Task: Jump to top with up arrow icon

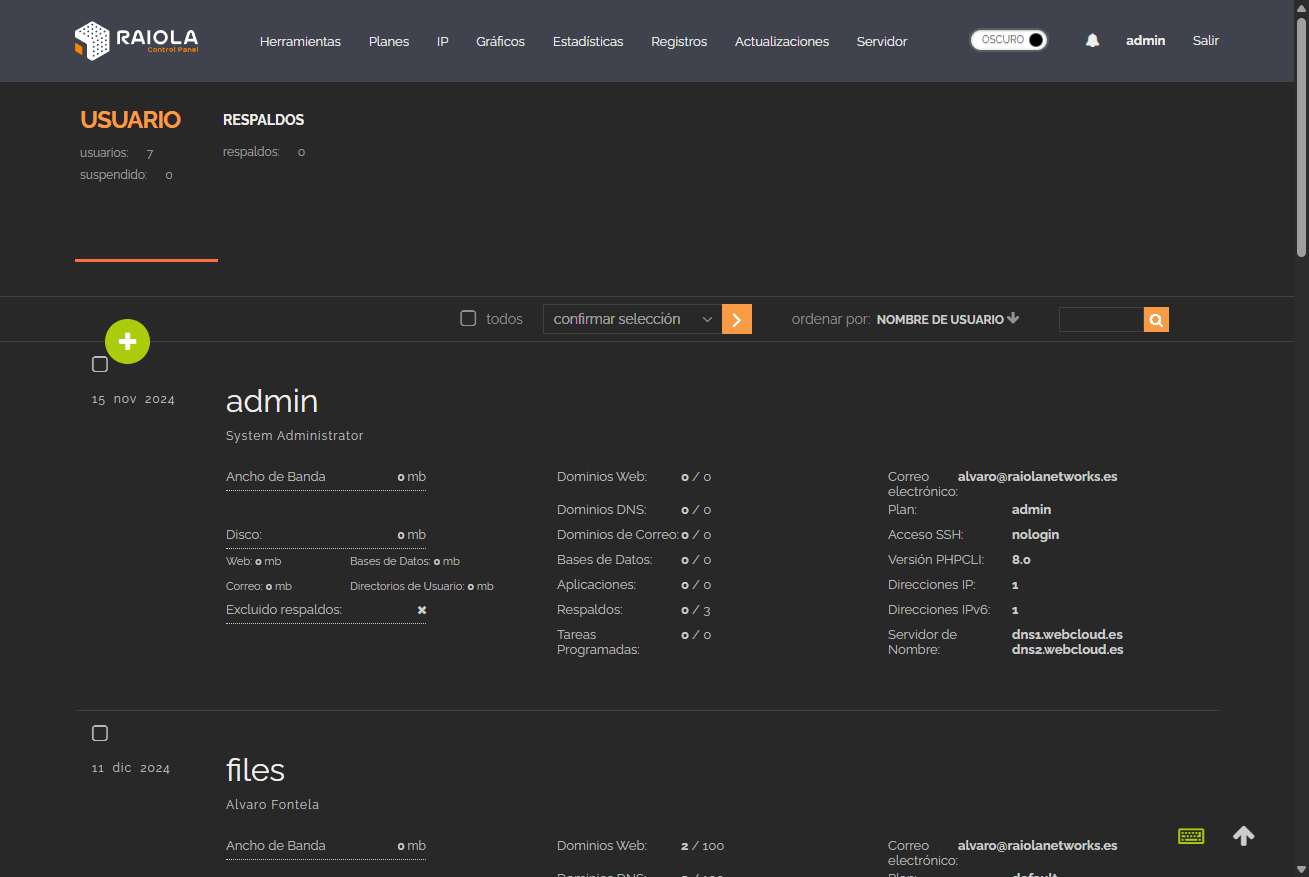Action: click(x=1244, y=836)
